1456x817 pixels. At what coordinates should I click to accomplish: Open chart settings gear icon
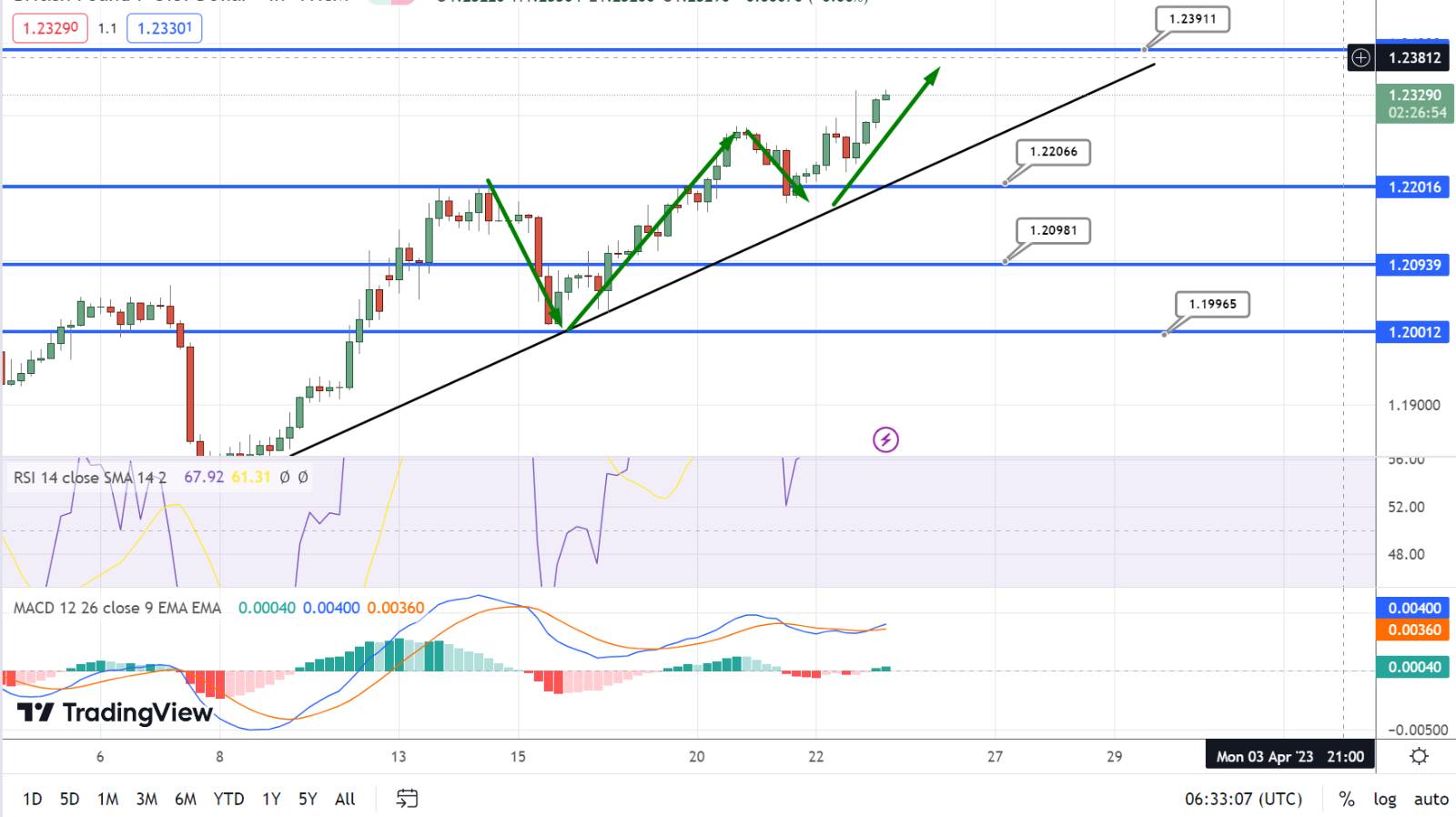coord(1418,756)
